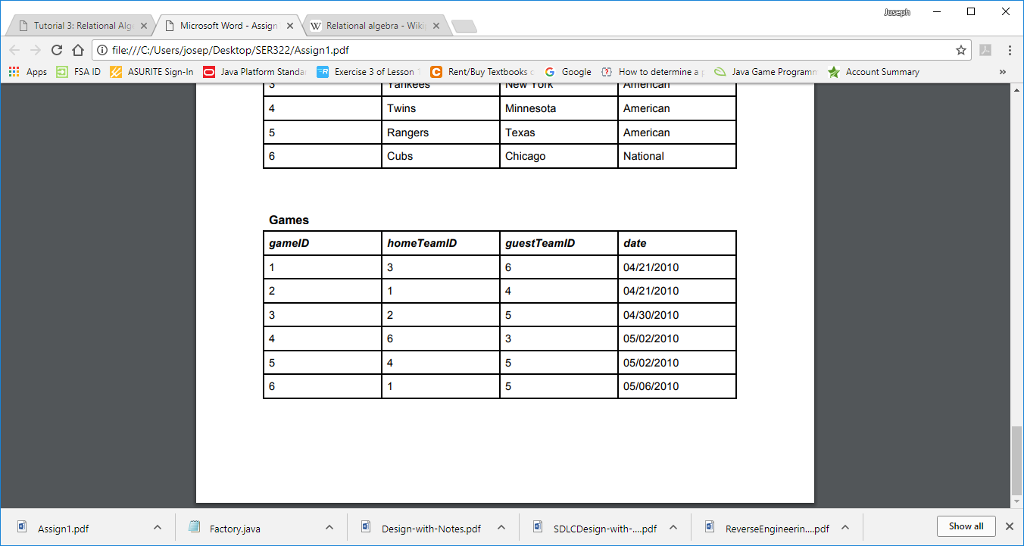Viewport: 1024px width, 546px height.
Task: Go forward to next page
Action: [35, 50]
